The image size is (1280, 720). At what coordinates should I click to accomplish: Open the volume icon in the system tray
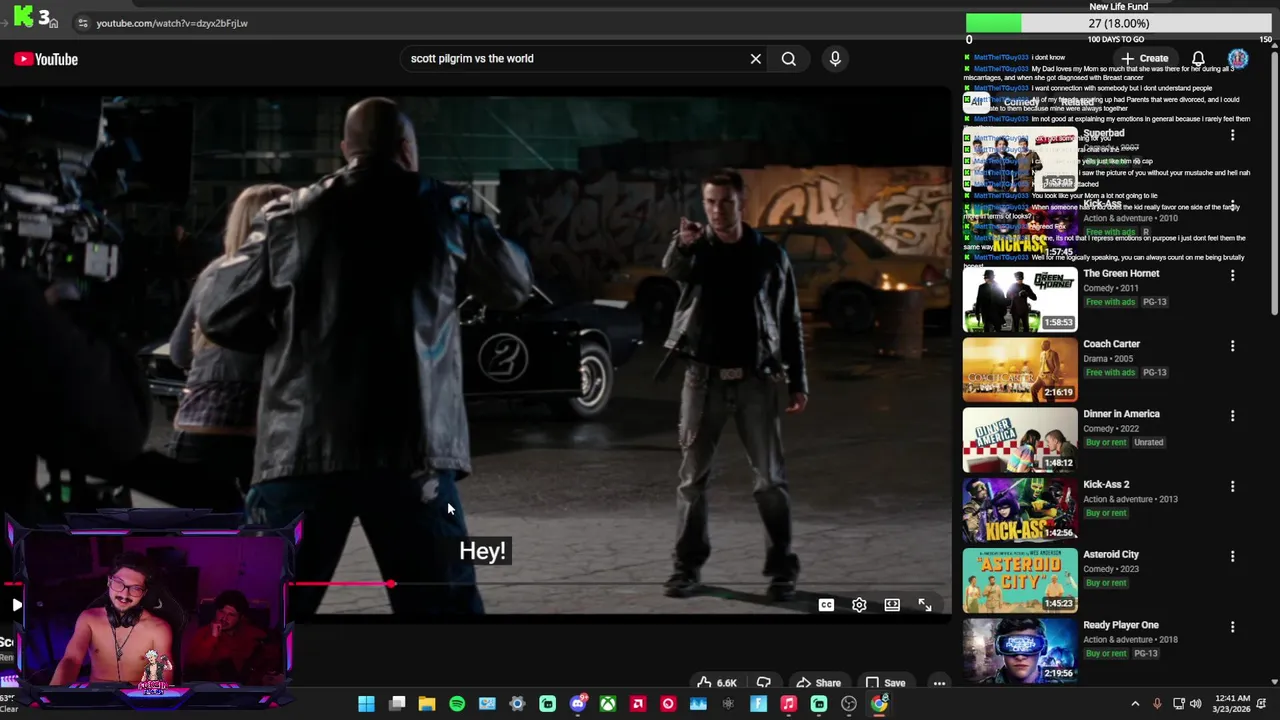click(x=1195, y=704)
